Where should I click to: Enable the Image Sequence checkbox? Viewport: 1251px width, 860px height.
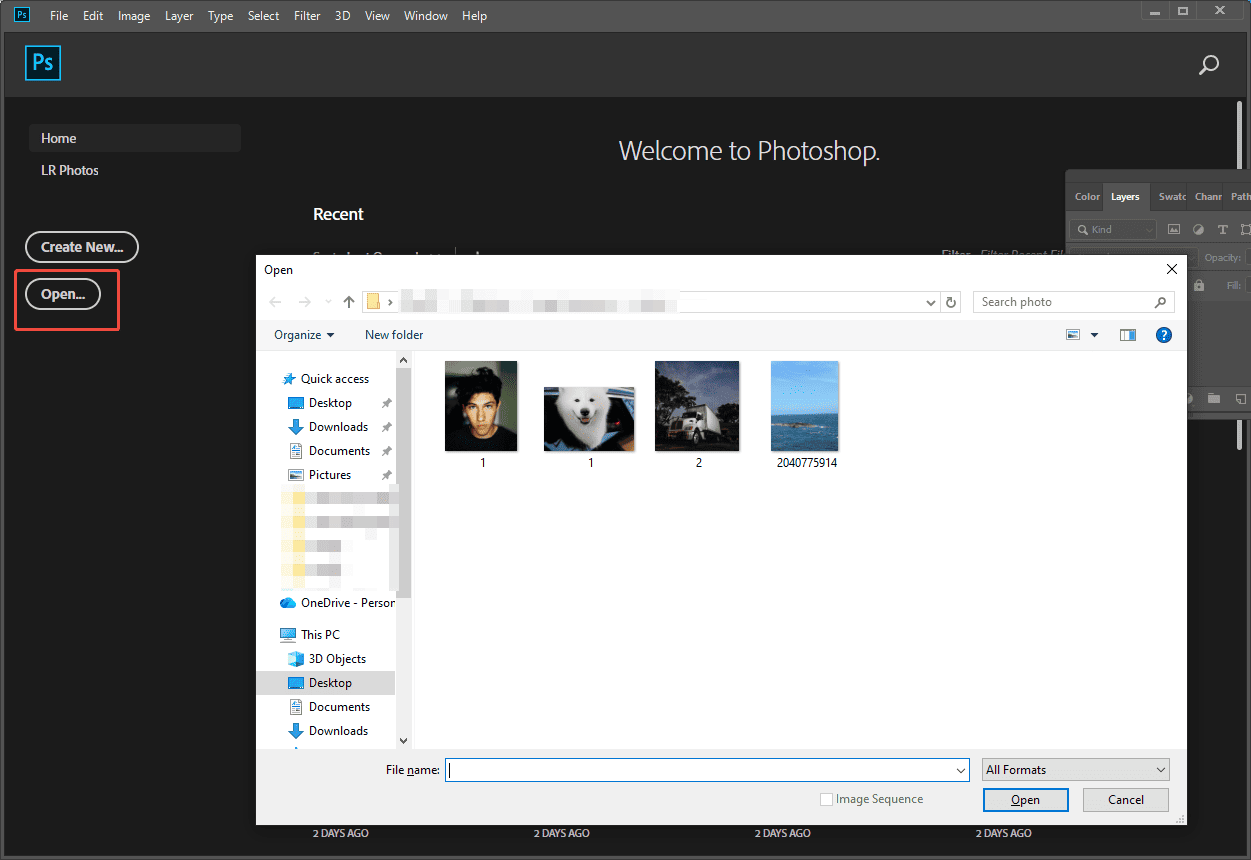click(x=827, y=798)
